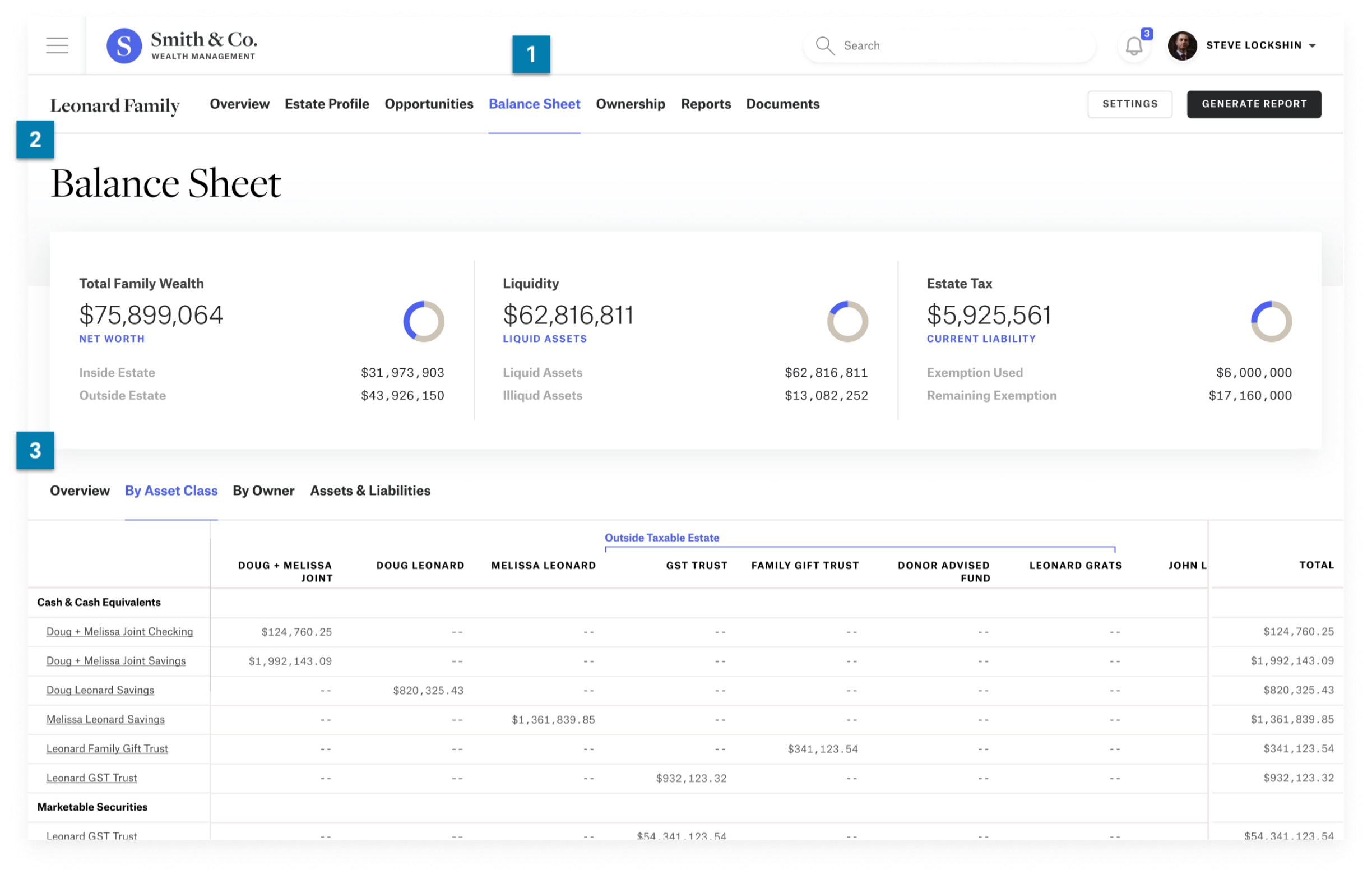
Task: Expand the Steve Lockshin account dropdown arrow
Action: 1311,45
